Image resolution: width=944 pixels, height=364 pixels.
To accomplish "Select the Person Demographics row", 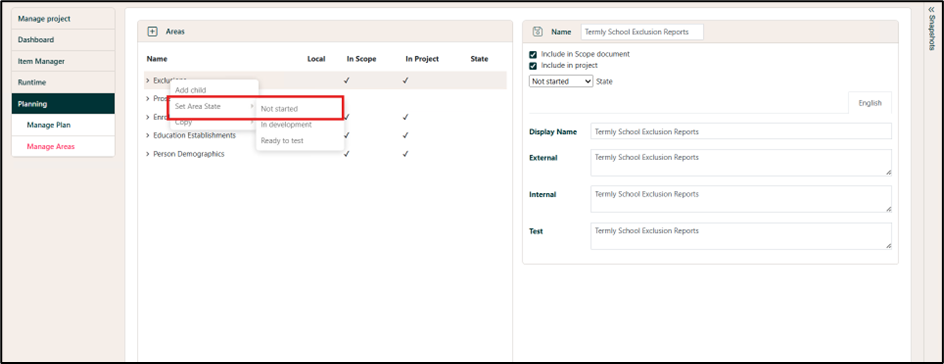I will 325,154.
